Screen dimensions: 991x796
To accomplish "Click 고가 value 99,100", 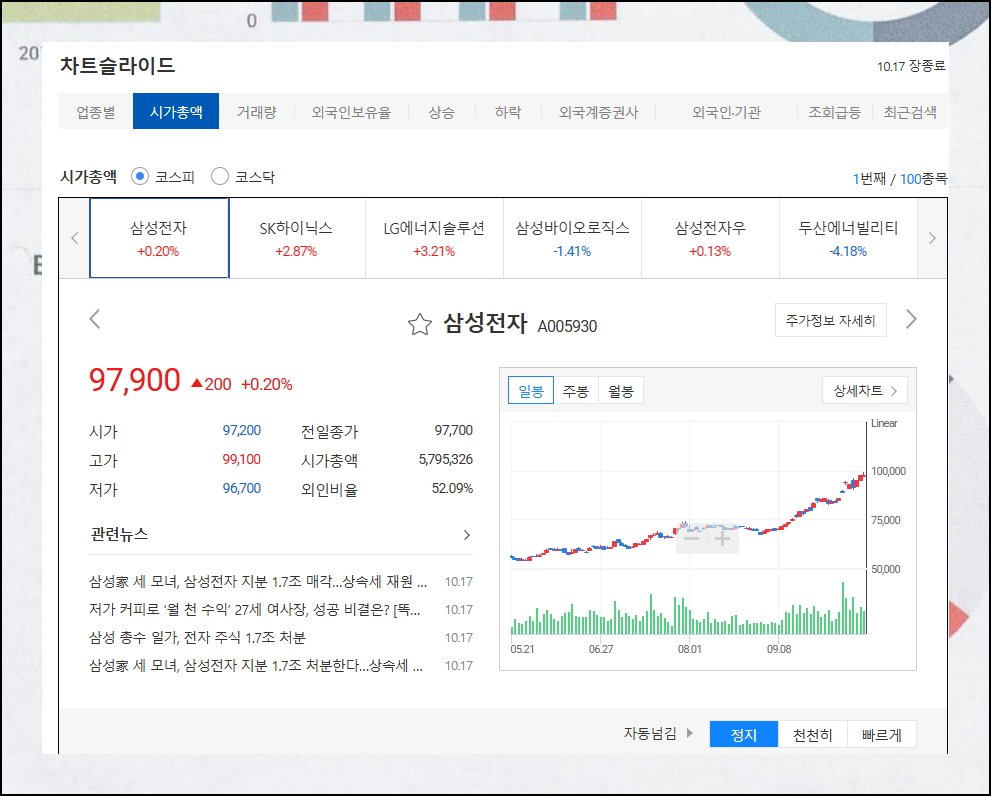I will pyautogui.click(x=241, y=460).
